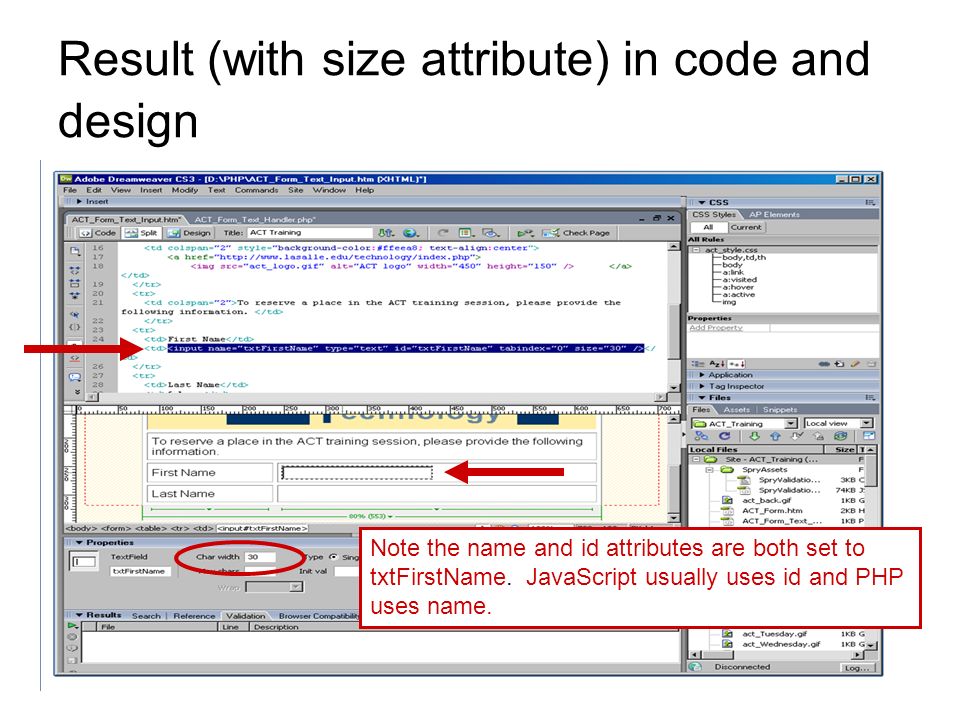This screenshot has height=720, width=960.
Task: Switch to Design view
Action: click(189, 233)
